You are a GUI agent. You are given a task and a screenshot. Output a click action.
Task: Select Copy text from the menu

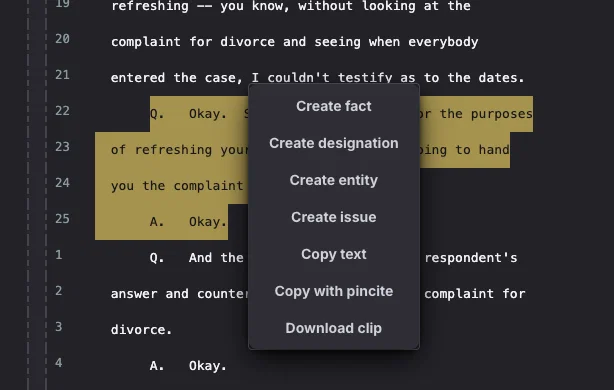coord(334,254)
